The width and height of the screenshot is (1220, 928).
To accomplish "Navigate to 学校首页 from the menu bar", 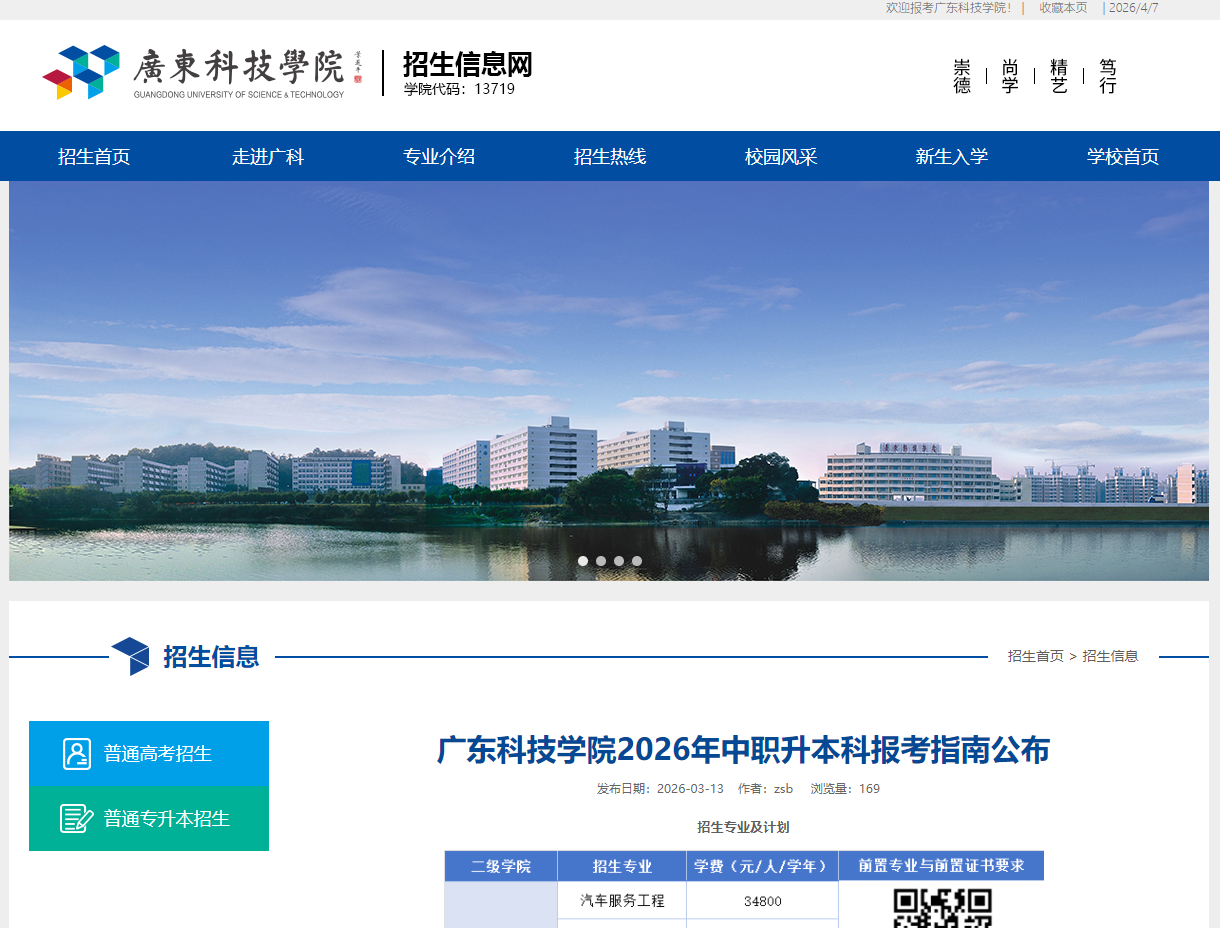I will (1122, 156).
